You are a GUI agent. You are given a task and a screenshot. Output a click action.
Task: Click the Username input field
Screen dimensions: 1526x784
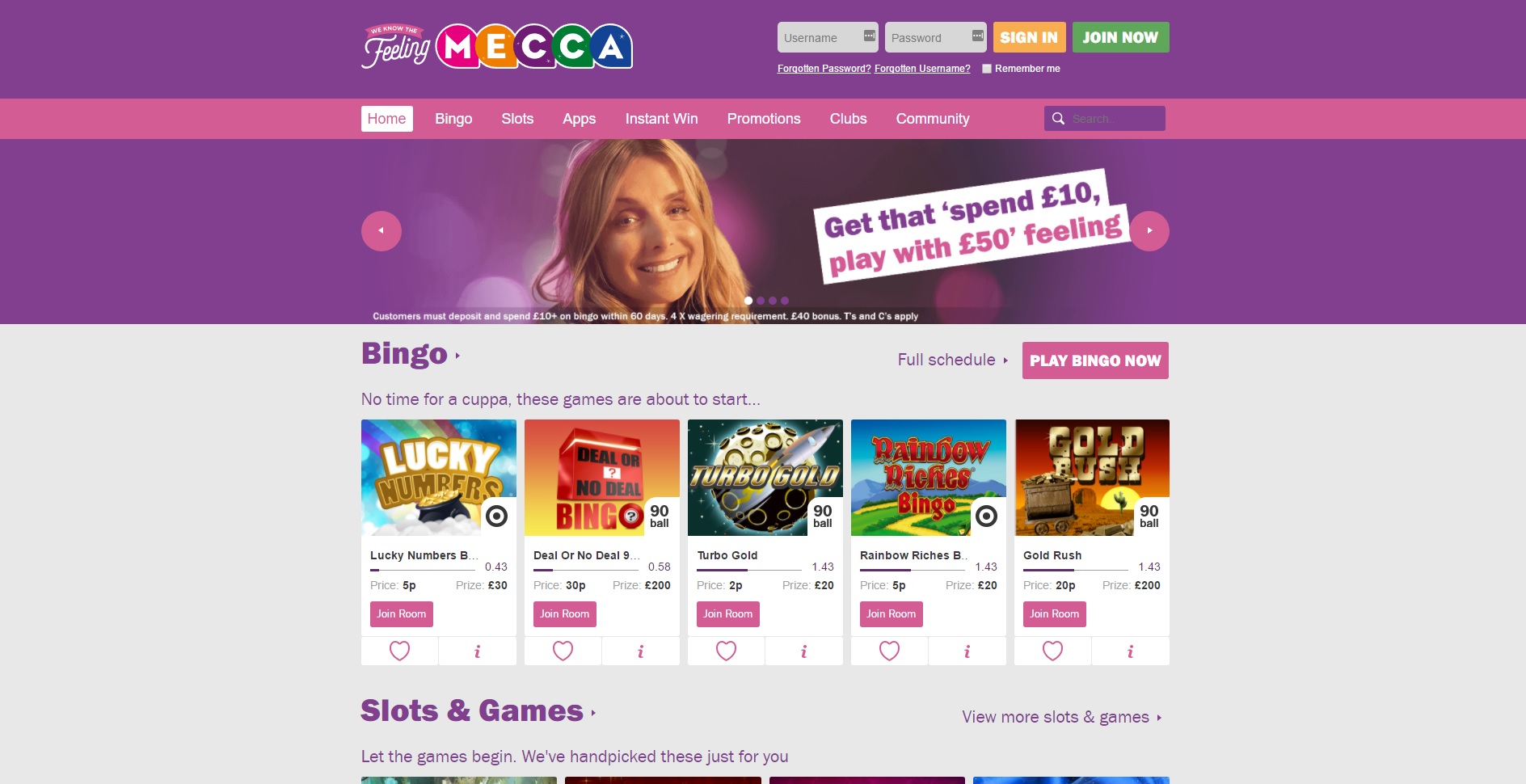pos(828,37)
